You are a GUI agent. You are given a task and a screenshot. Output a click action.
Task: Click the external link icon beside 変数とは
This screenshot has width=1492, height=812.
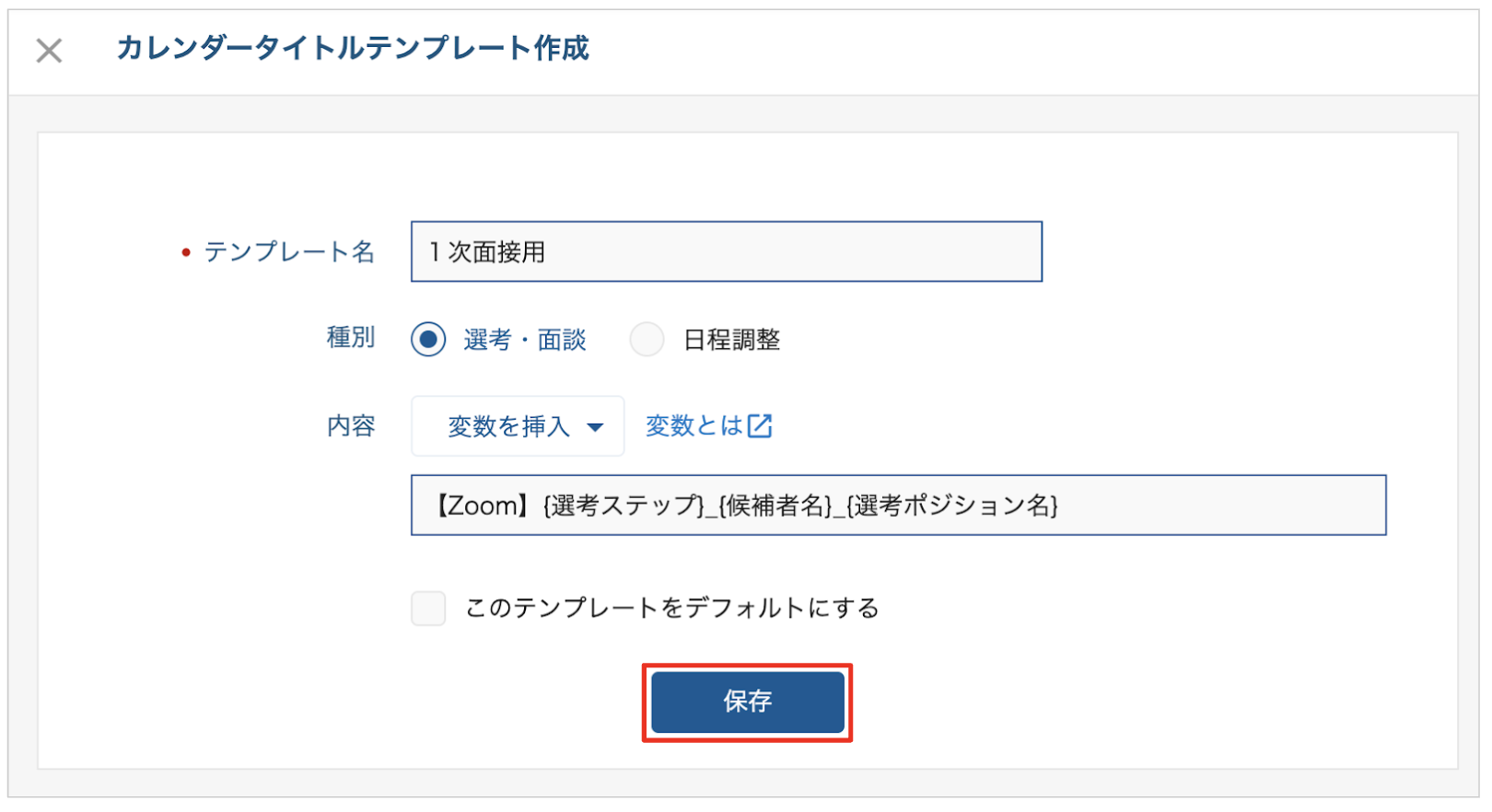(x=760, y=425)
